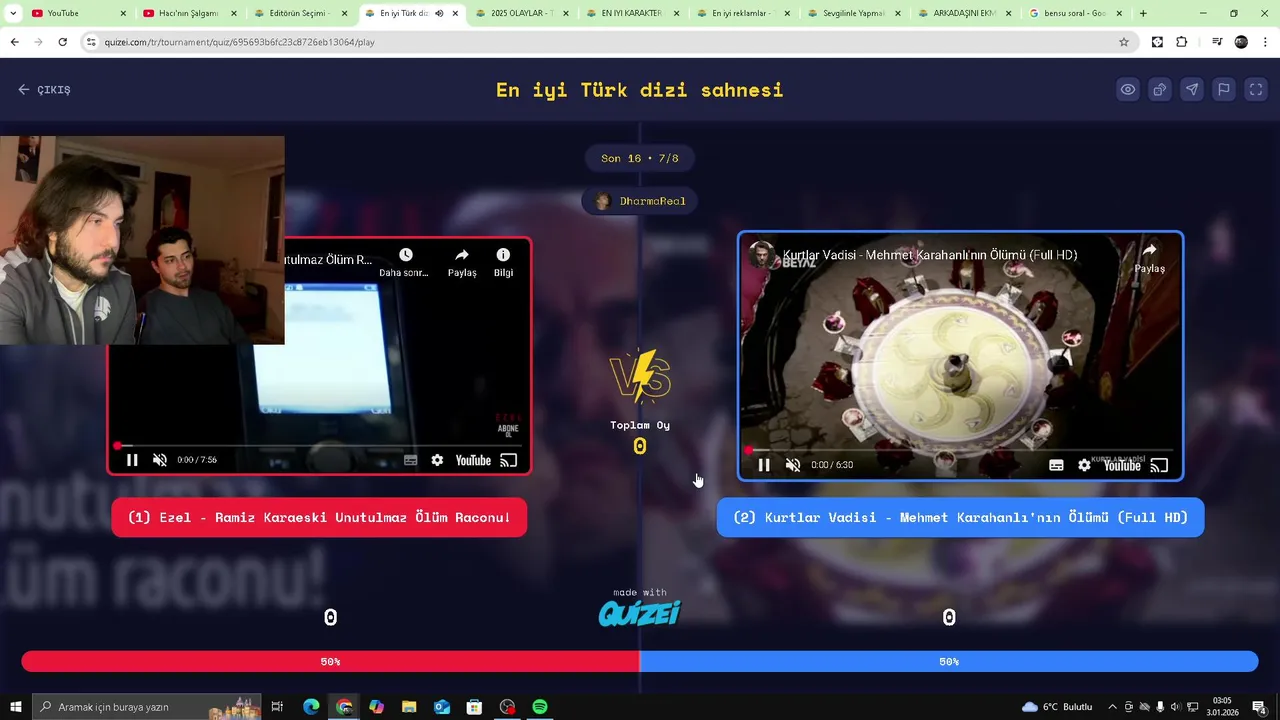Viewport: 1280px width, 720px height.
Task: Click the ÇIKIŞ back arrow button
Action: pos(44,89)
